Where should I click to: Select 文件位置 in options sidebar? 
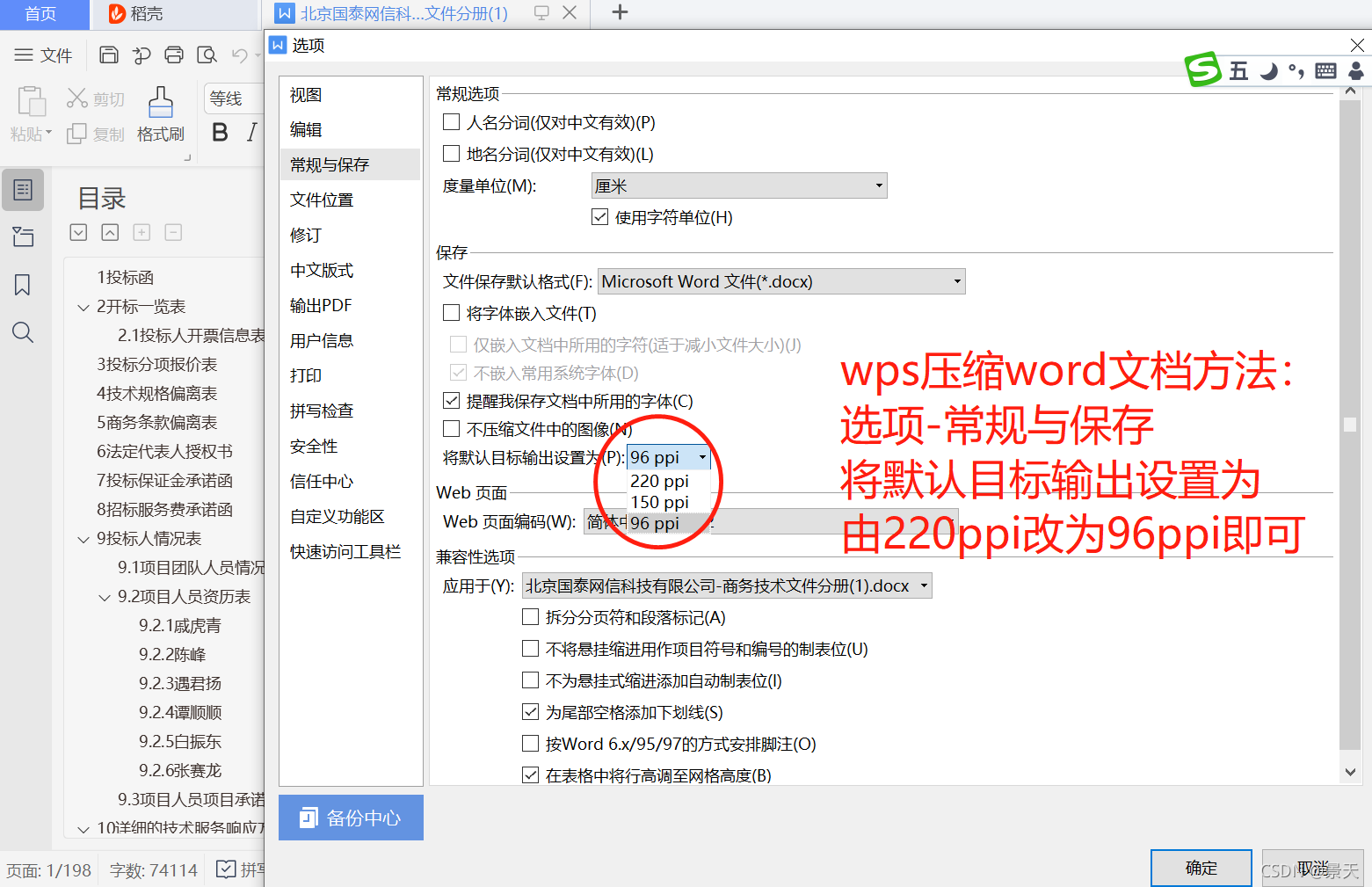point(350,200)
